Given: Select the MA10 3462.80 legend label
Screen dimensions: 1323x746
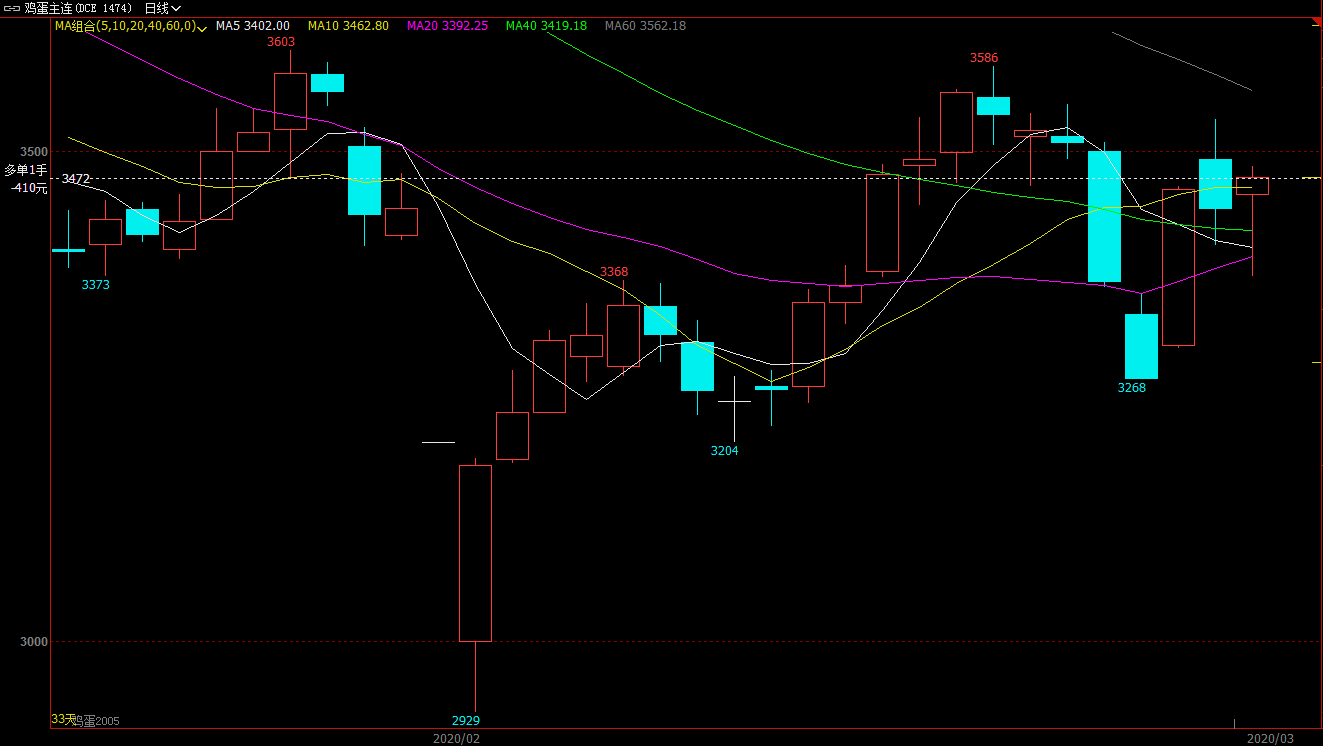Looking at the screenshot, I should (x=348, y=26).
